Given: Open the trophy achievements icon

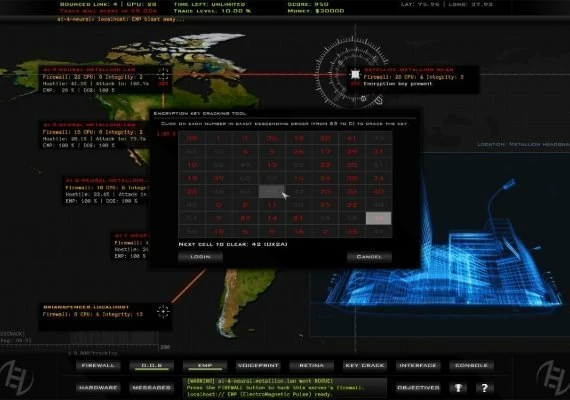Looking at the screenshot, I should click(458, 388).
